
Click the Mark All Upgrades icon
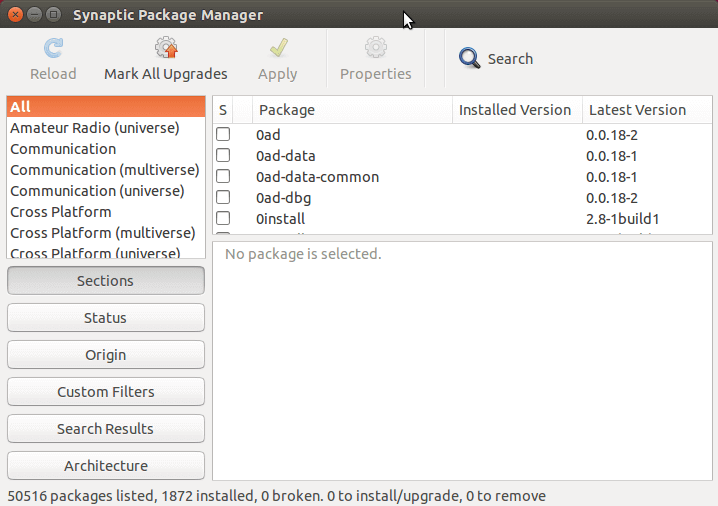[166, 48]
